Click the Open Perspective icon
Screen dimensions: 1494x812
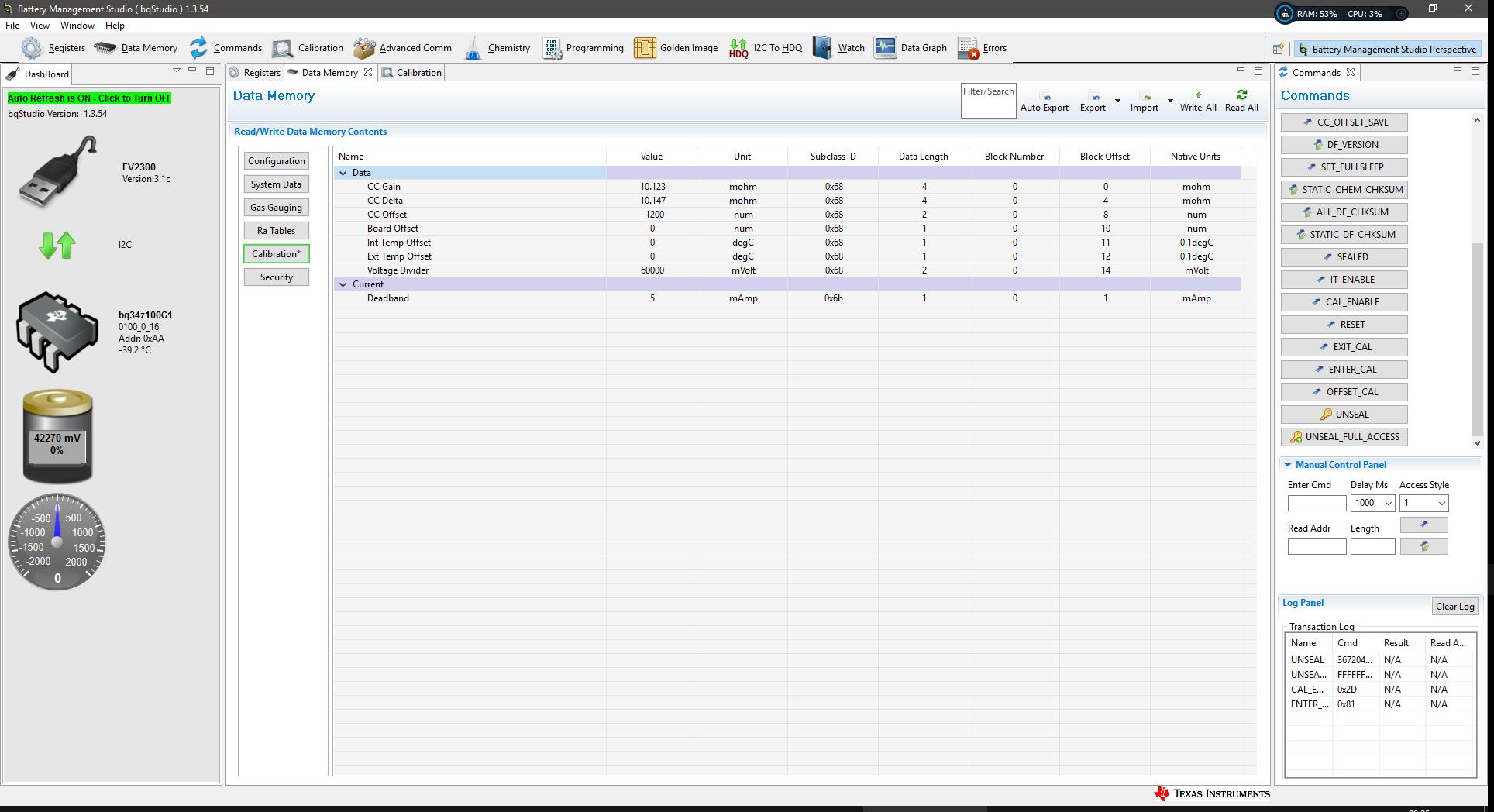pos(1279,49)
